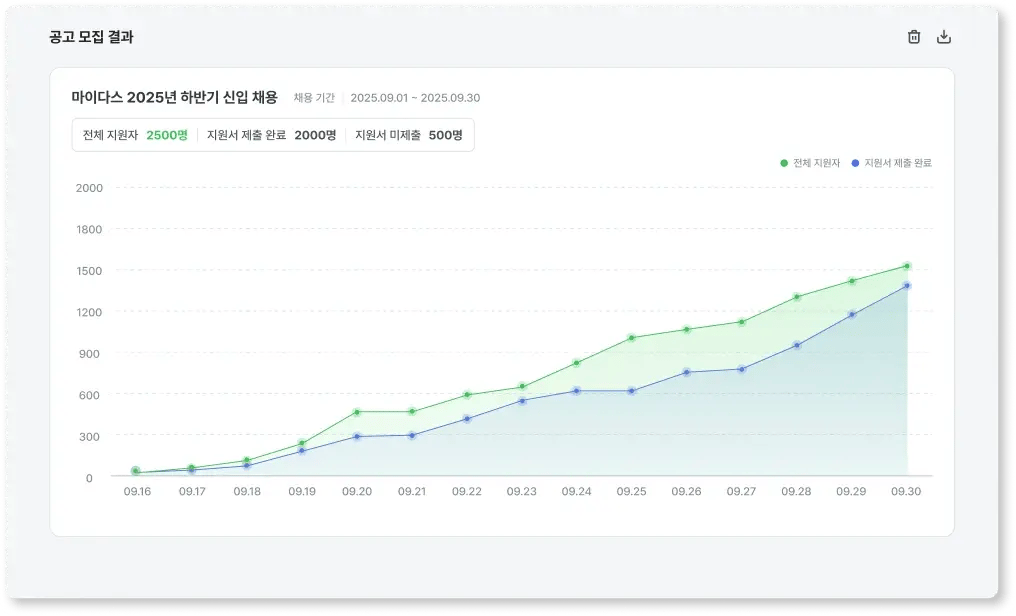Select the blue data point on 09.30
The height and width of the screenshot is (616, 1016).
click(x=905, y=286)
